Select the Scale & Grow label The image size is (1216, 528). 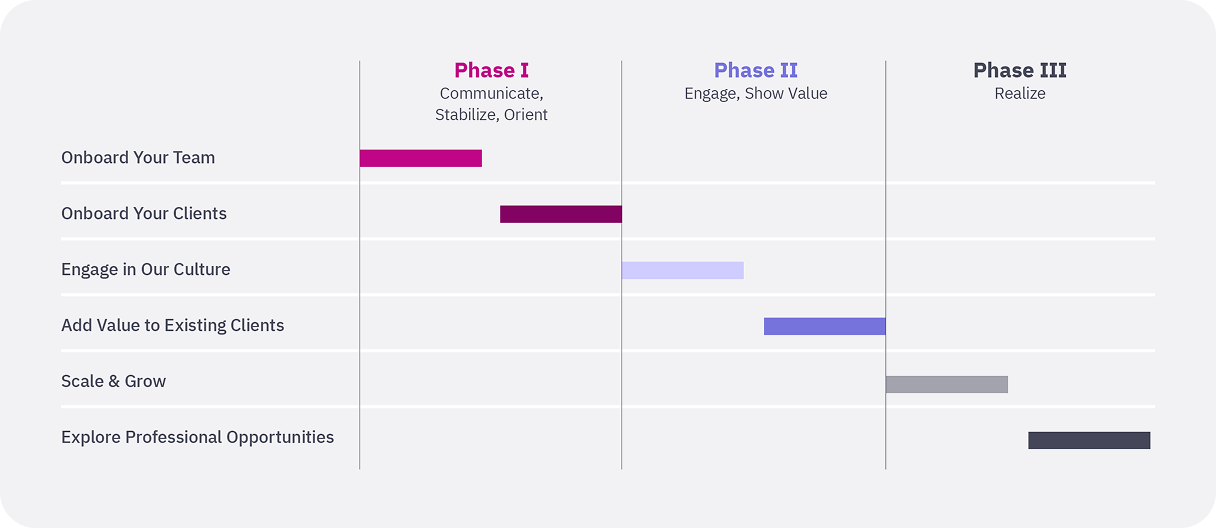pos(114,381)
